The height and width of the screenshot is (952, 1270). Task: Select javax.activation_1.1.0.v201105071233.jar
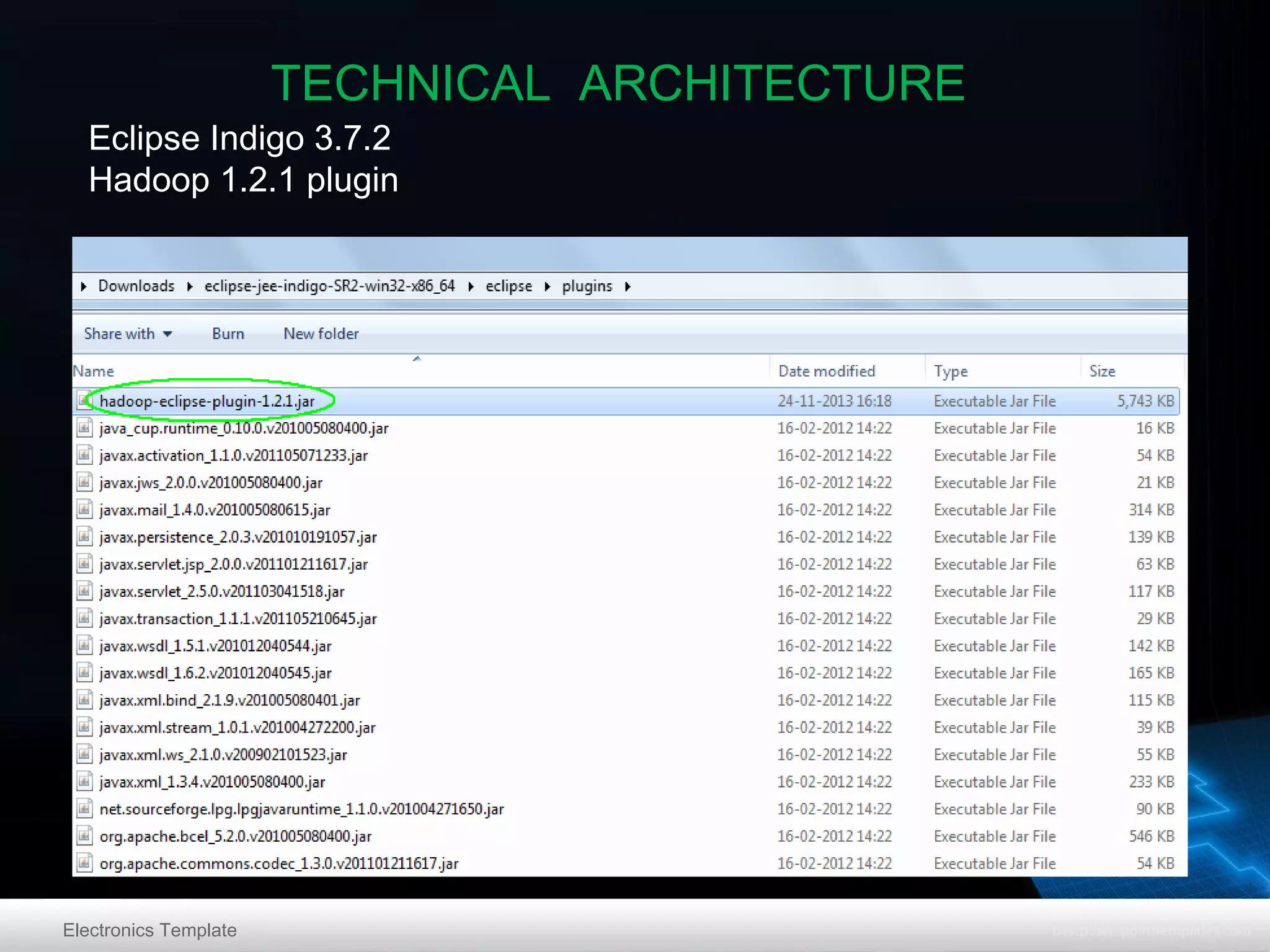pos(234,456)
